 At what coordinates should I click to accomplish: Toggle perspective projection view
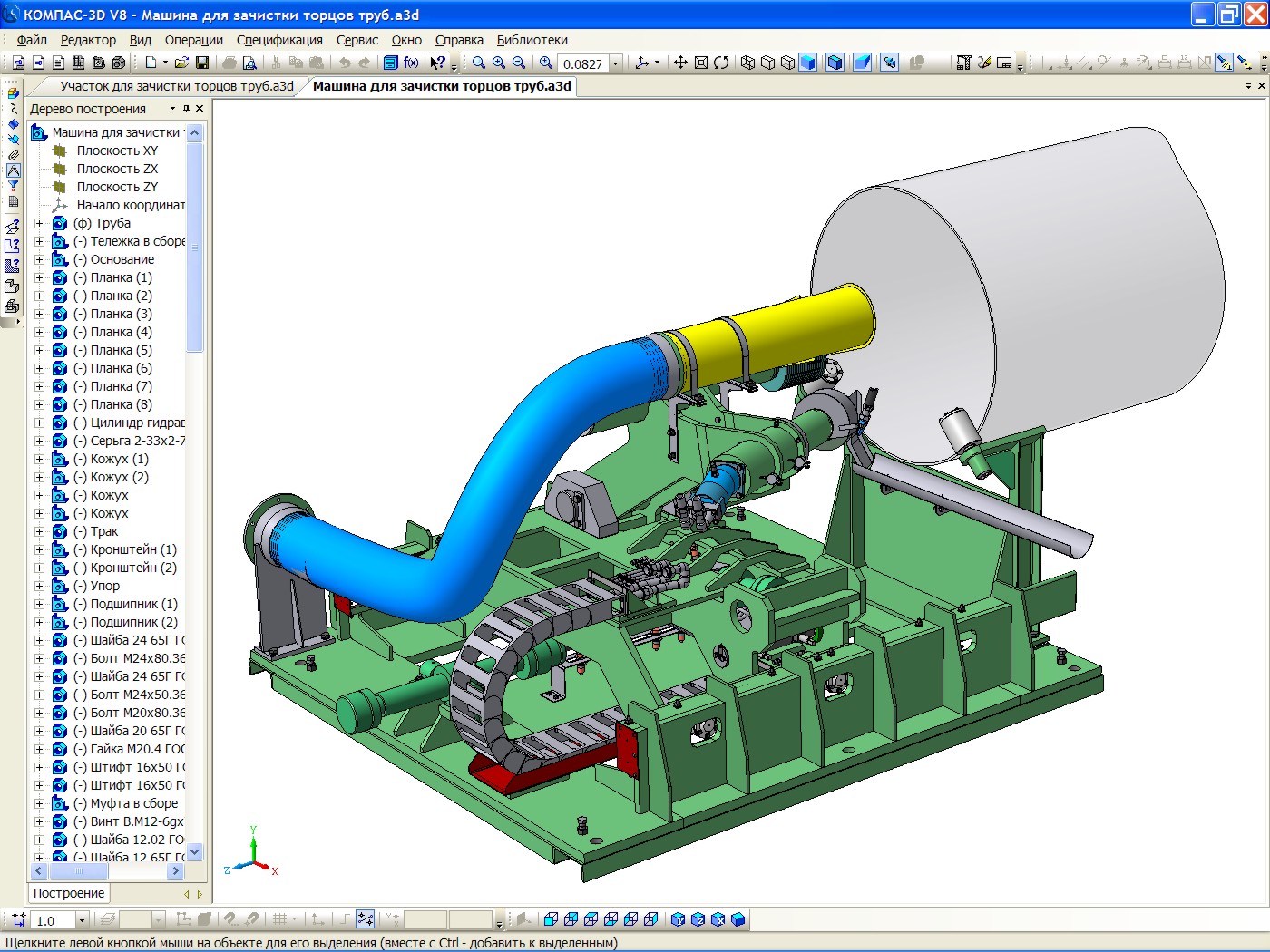(x=862, y=63)
